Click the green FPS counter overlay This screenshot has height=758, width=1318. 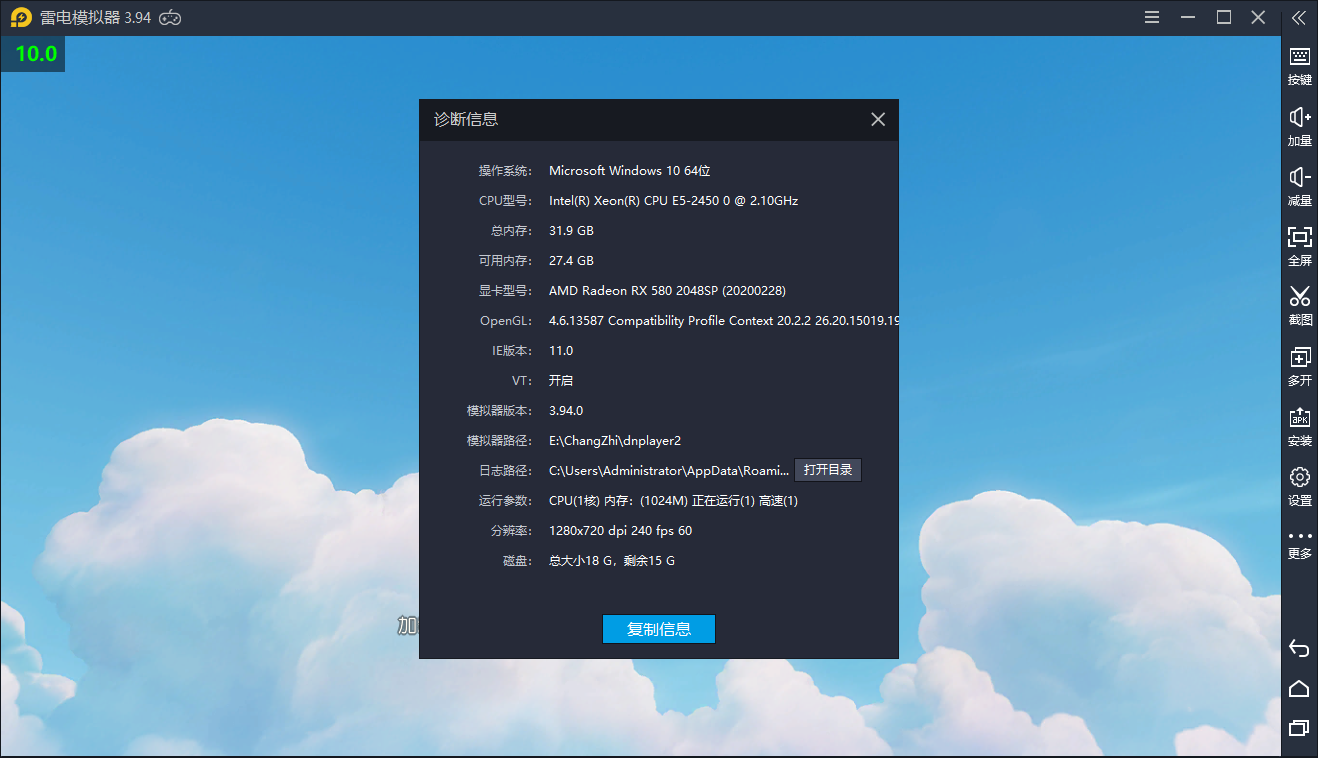pos(35,54)
